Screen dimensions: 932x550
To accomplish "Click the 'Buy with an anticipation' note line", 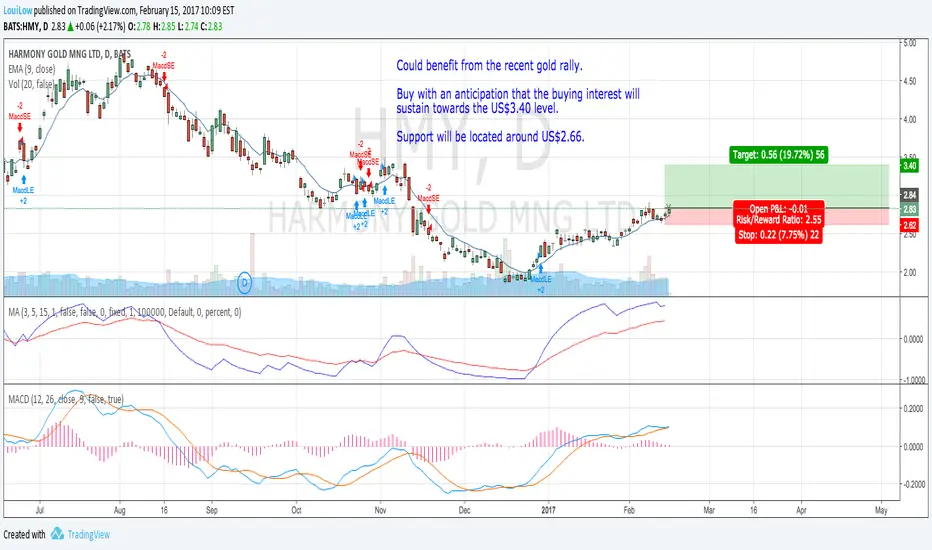I will point(518,94).
